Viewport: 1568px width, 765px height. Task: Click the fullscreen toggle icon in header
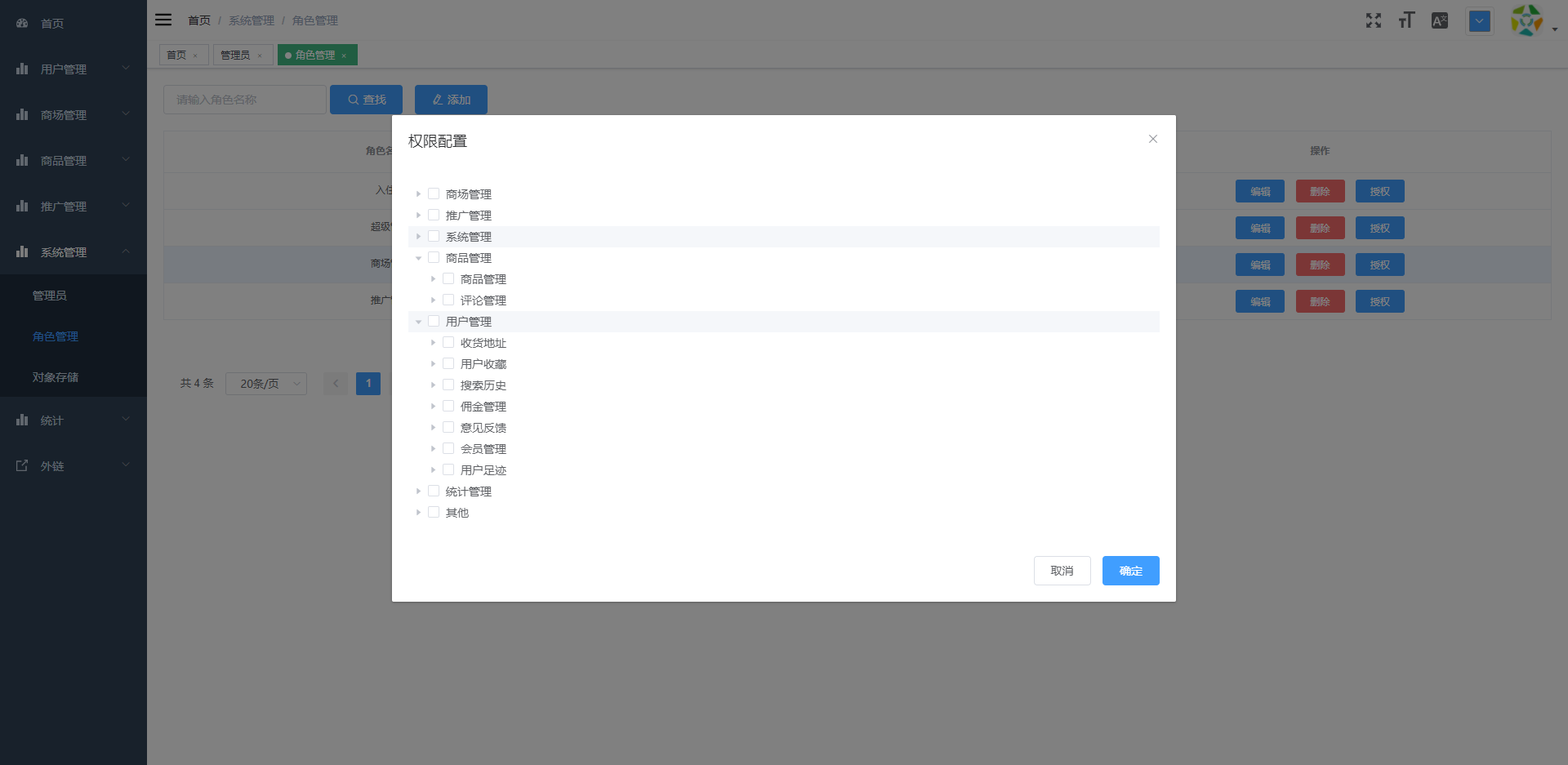[x=1374, y=20]
